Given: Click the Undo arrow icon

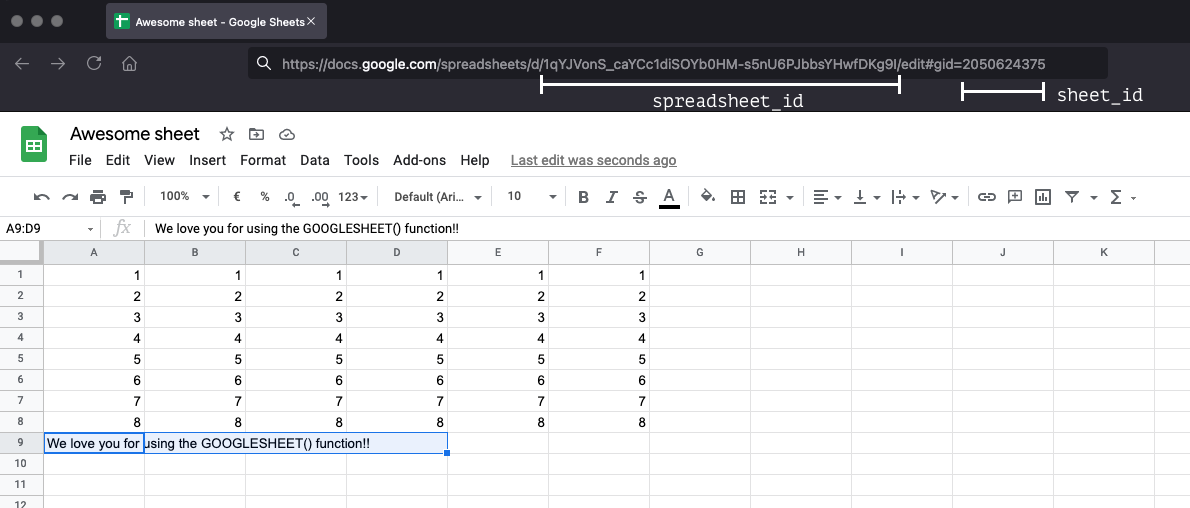Looking at the screenshot, I should (x=42, y=197).
